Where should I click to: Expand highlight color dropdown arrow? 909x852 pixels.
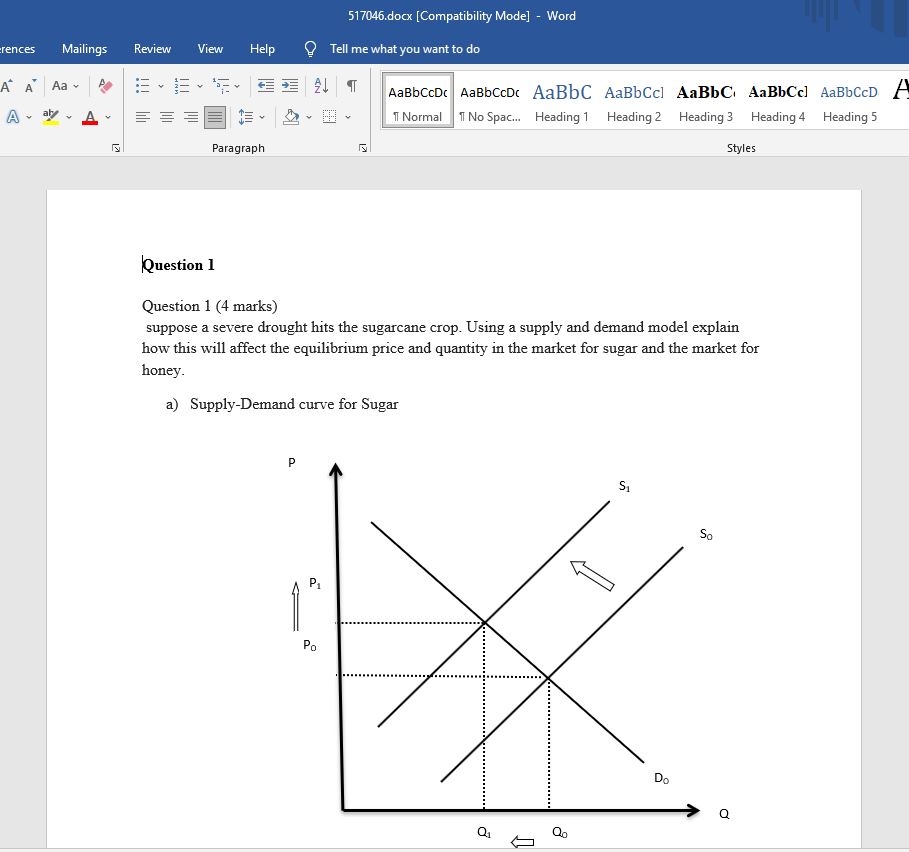coord(68,118)
